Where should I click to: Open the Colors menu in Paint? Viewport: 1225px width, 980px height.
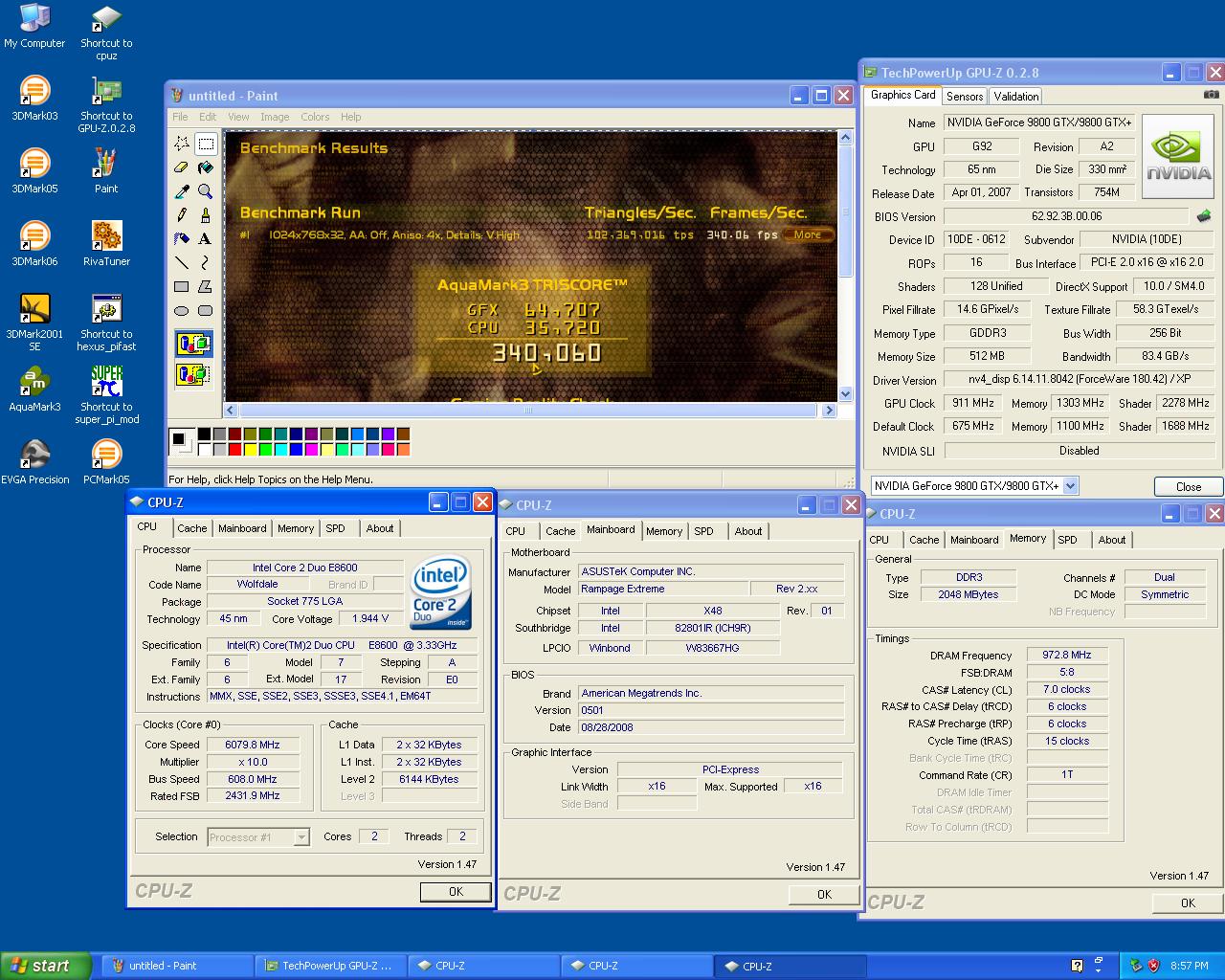pyautogui.click(x=315, y=117)
